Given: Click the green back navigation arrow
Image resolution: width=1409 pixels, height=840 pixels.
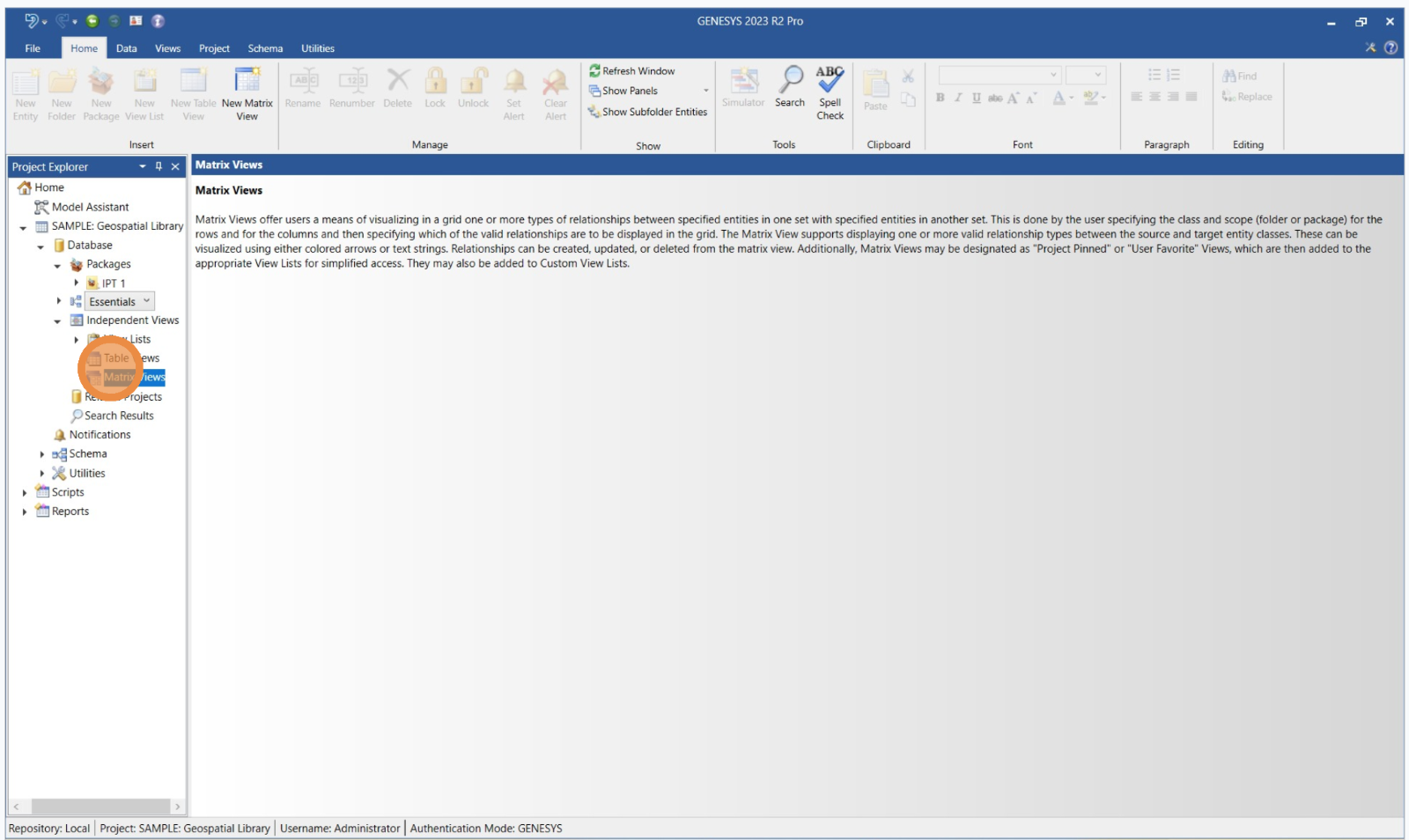Looking at the screenshot, I should point(92,21).
